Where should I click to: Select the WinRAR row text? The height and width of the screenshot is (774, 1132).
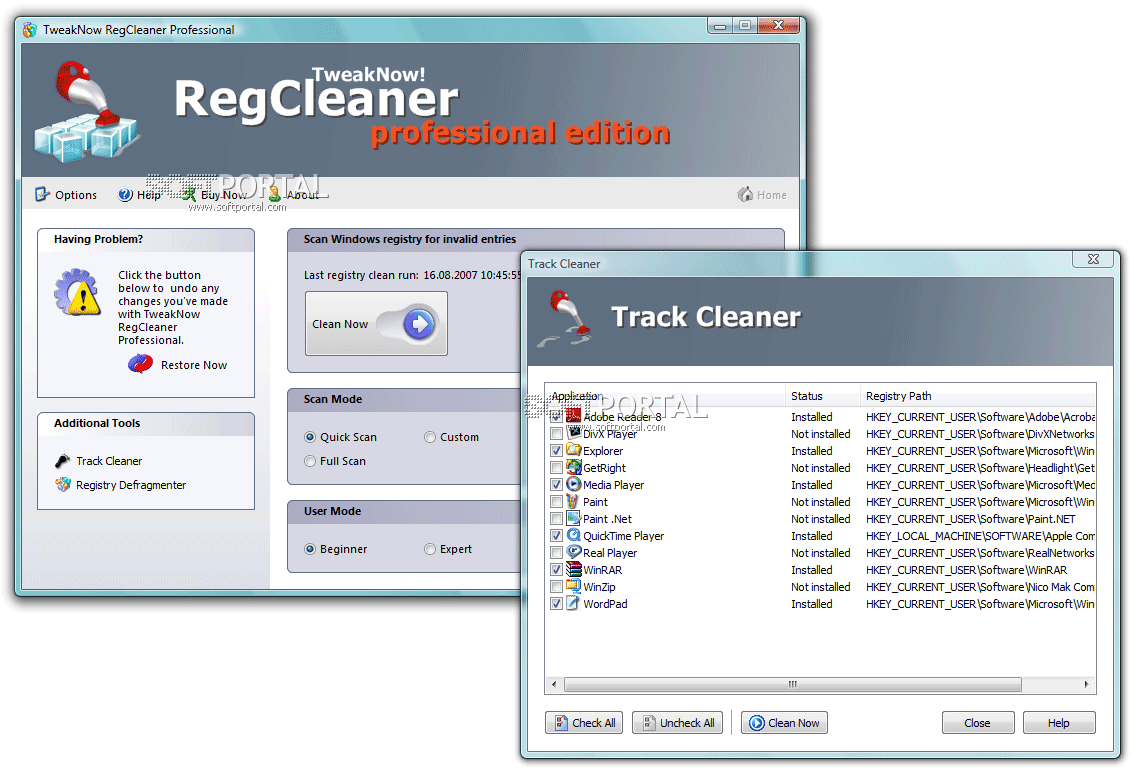click(x=602, y=570)
